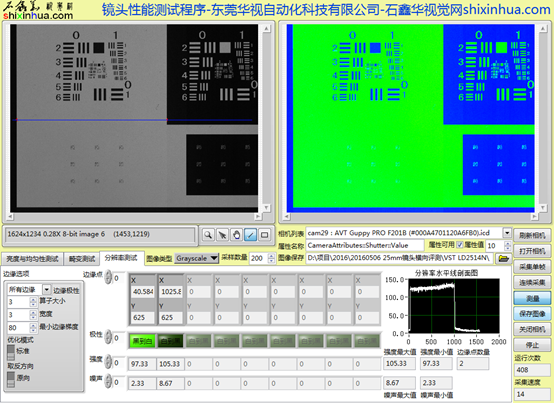Click the down scroll arrow of the green-blue image
Viewport: 554px width, 403px height.
click(543, 208)
